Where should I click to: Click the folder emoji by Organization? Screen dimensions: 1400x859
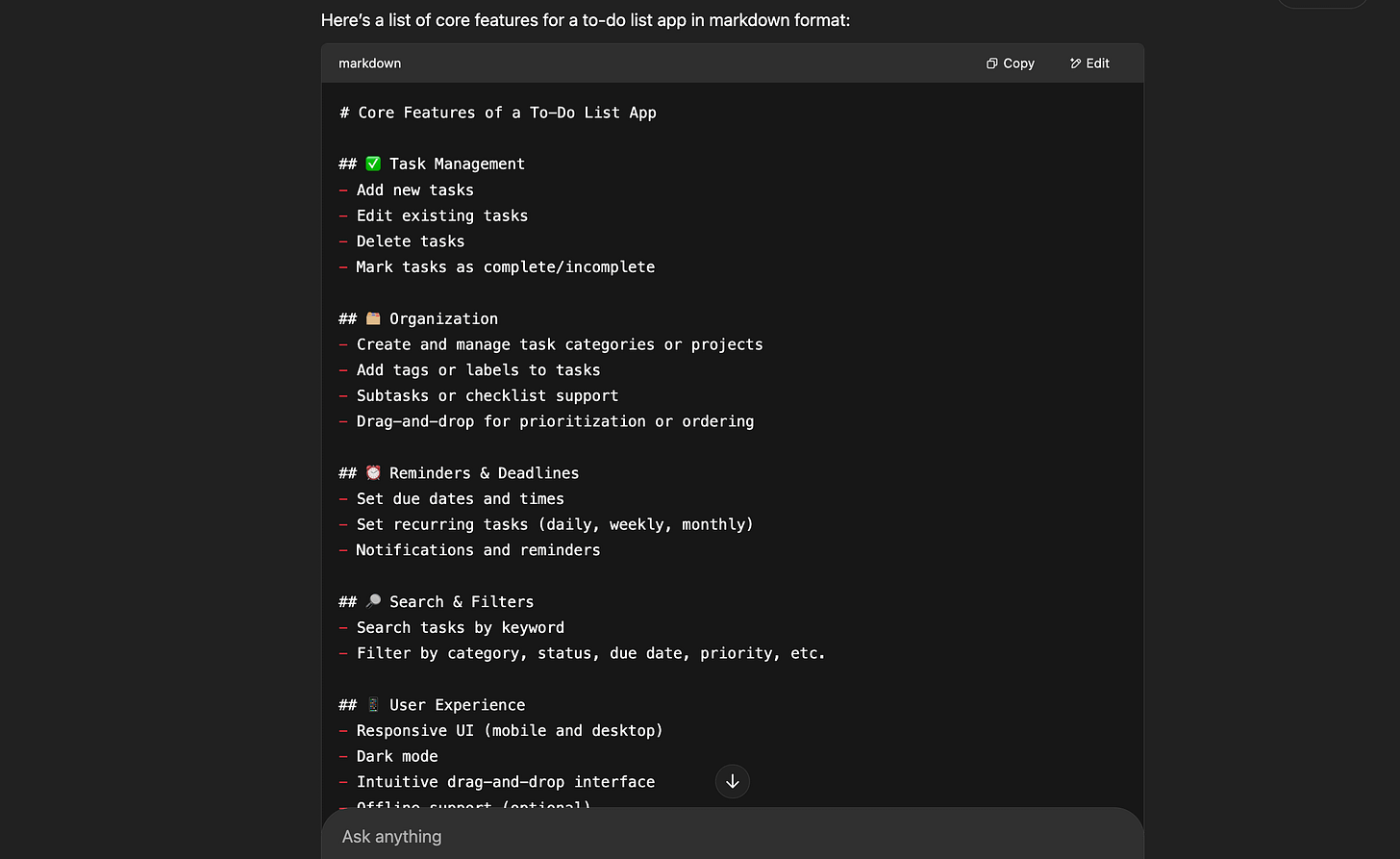coord(373,318)
